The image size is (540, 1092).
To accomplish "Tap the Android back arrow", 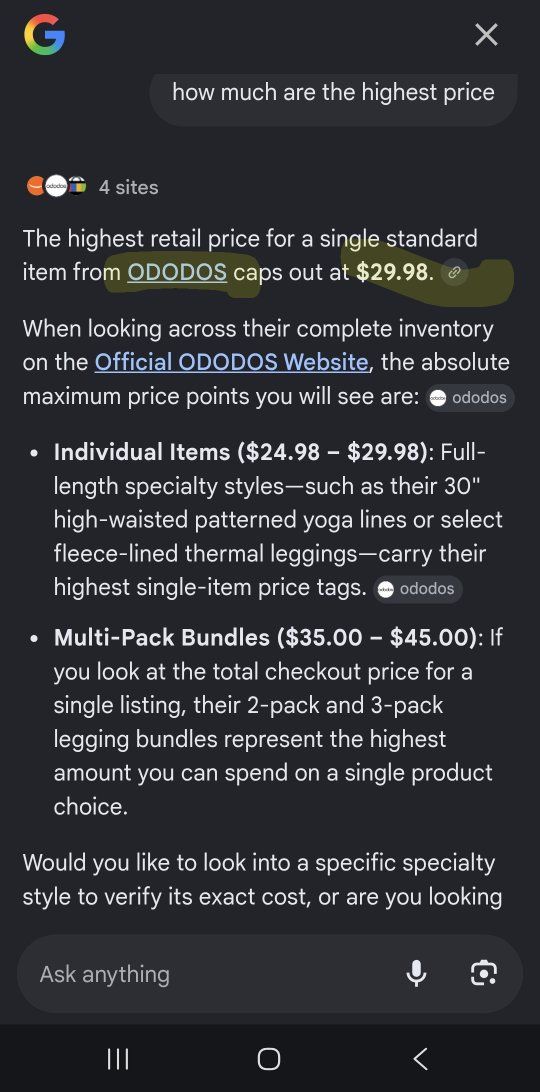I will point(420,1059).
